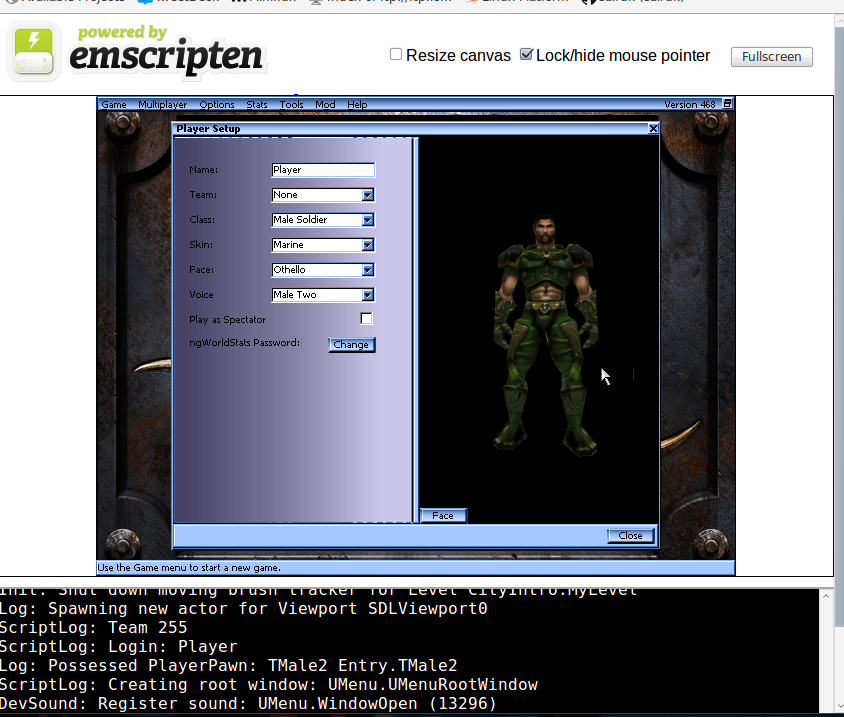Open the Multiplayer menu
The width and height of the screenshot is (844, 717).
[162, 104]
